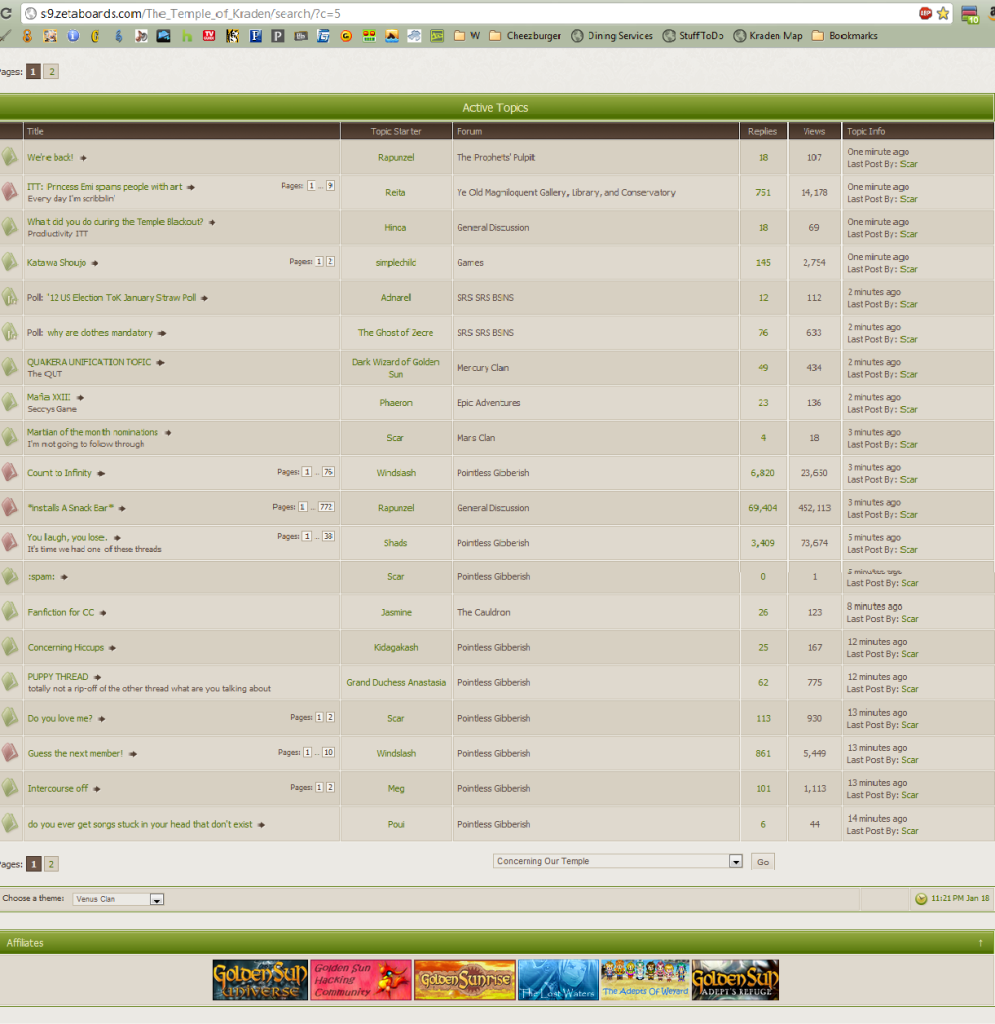Click the go-to-last-post arrow beside 'We're back!'

point(83,158)
